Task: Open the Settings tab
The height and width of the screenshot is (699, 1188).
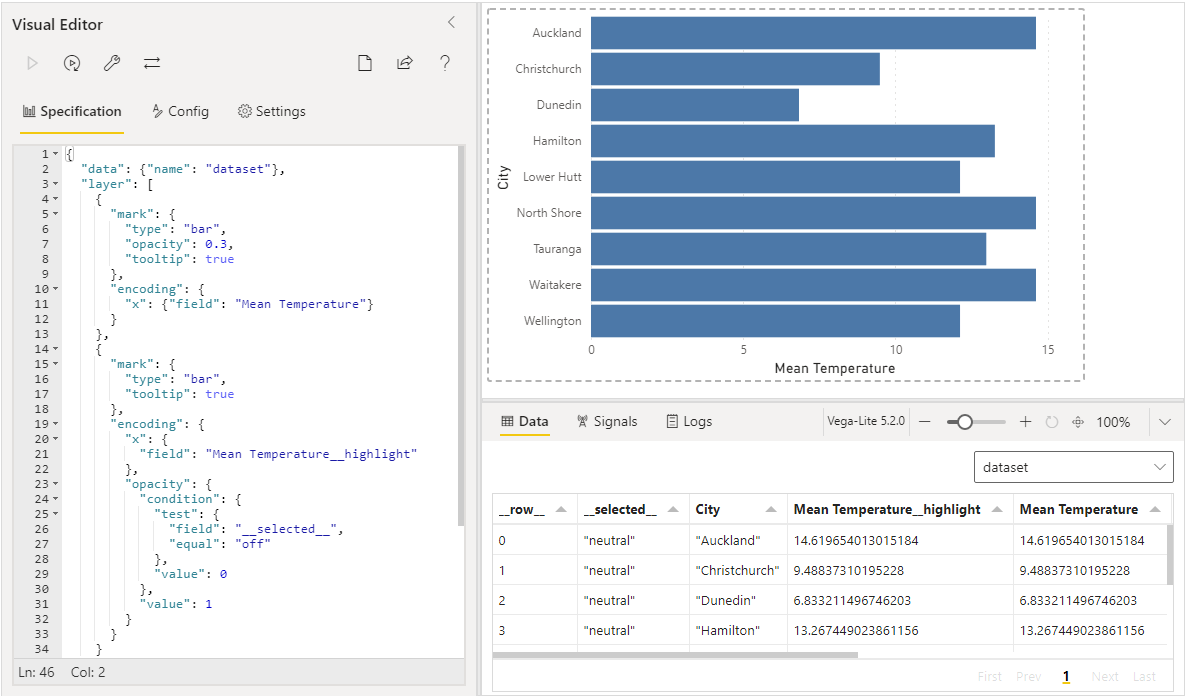Action: tap(272, 111)
